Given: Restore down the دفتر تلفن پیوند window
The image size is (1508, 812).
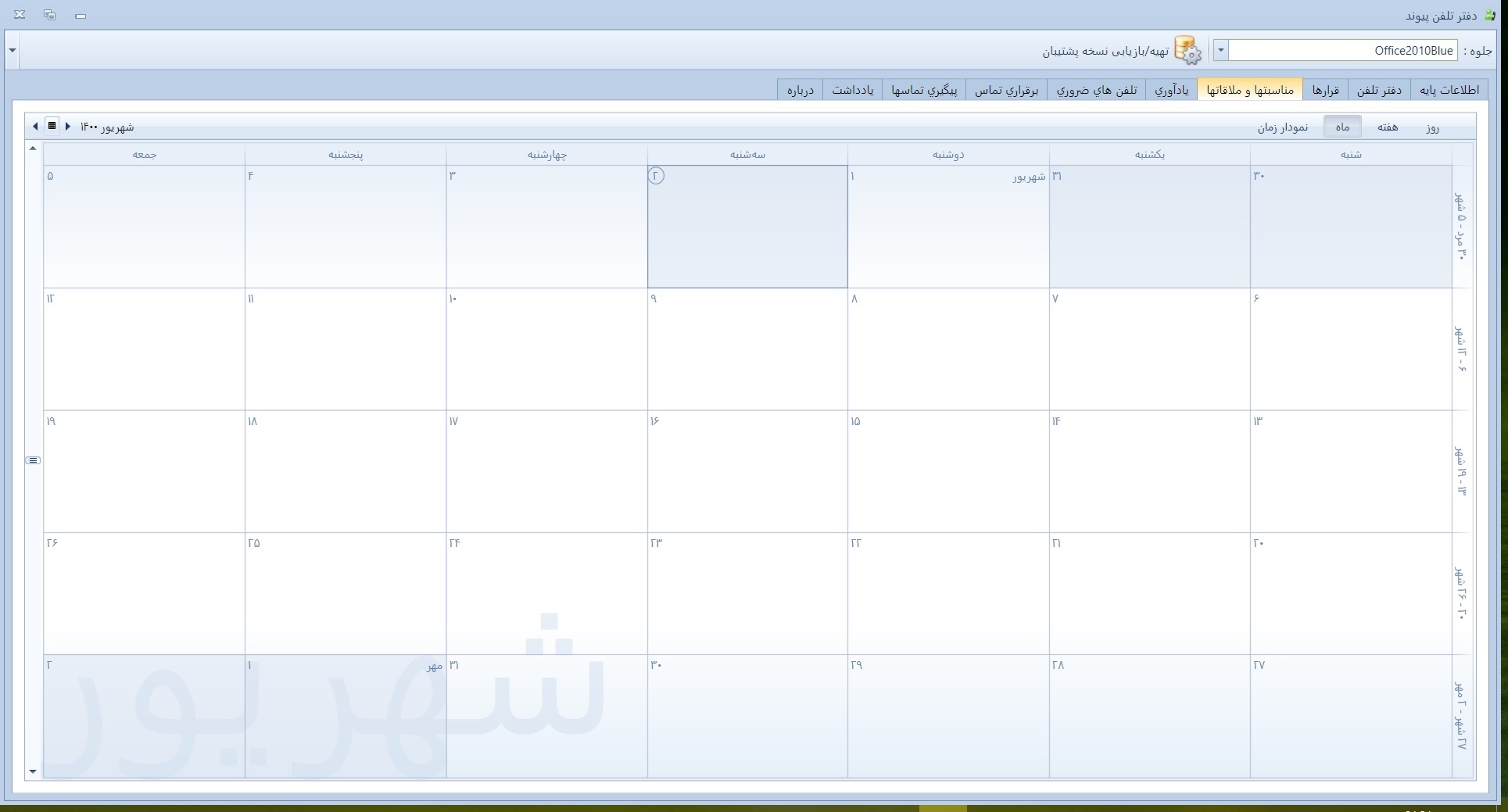Looking at the screenshot, I should [x=50, y=15].
